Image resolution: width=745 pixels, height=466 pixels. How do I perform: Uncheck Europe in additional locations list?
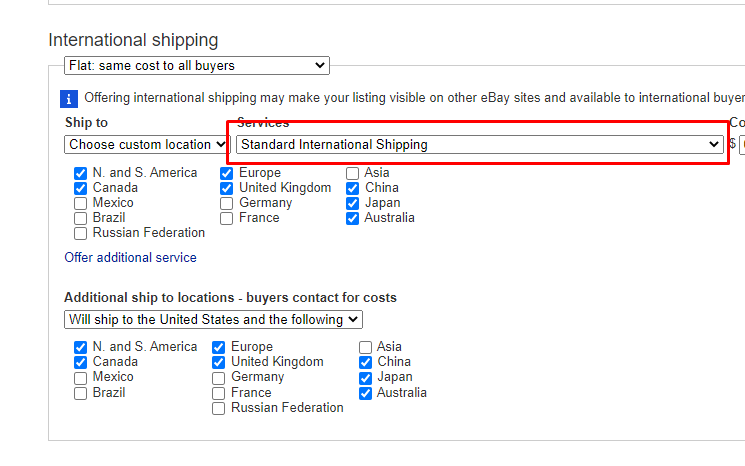tap(219, 347)
